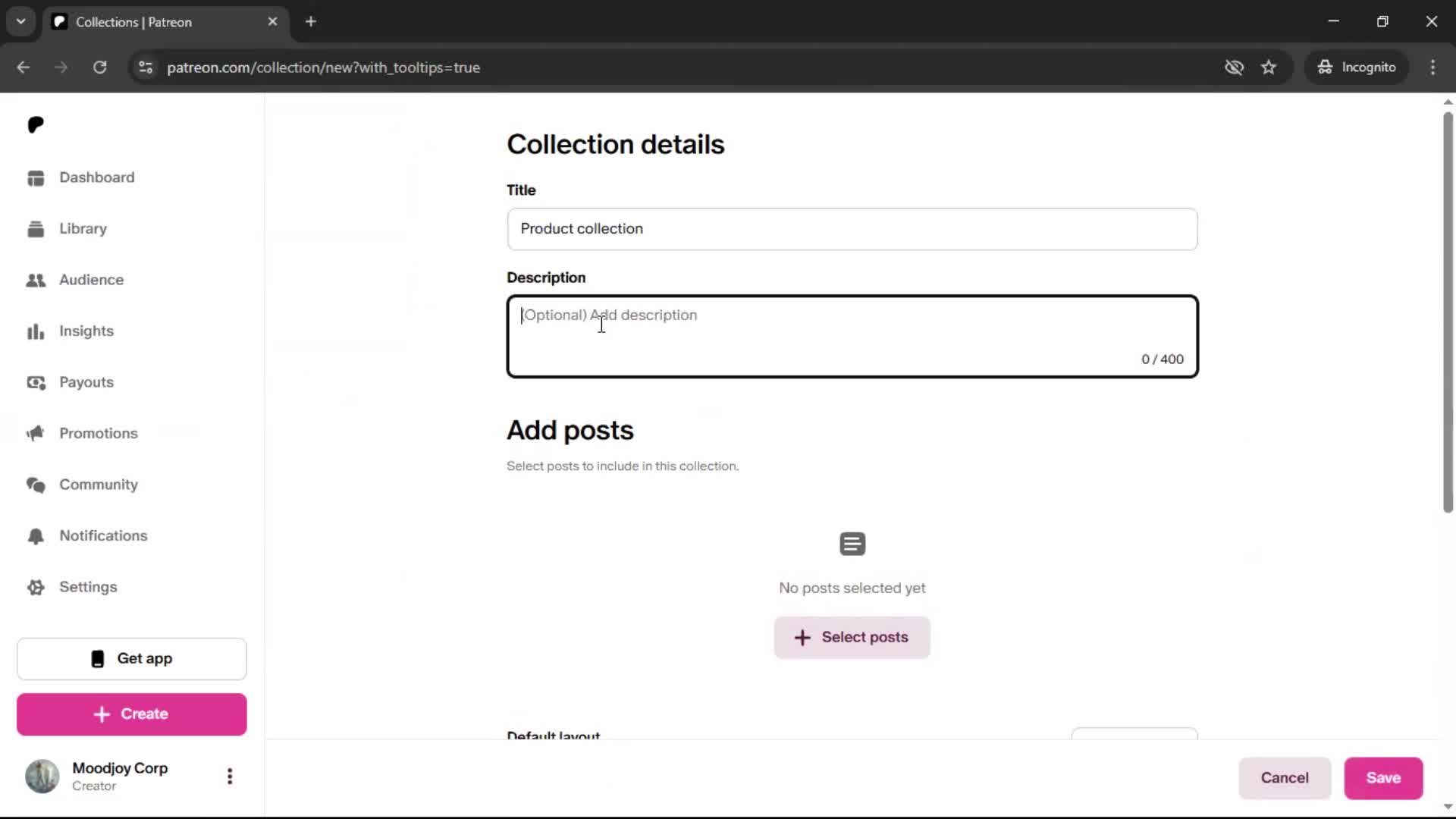This screenshot has height=819, width=1456.
Task: Click the Description text area
Action: pos(852,337)
